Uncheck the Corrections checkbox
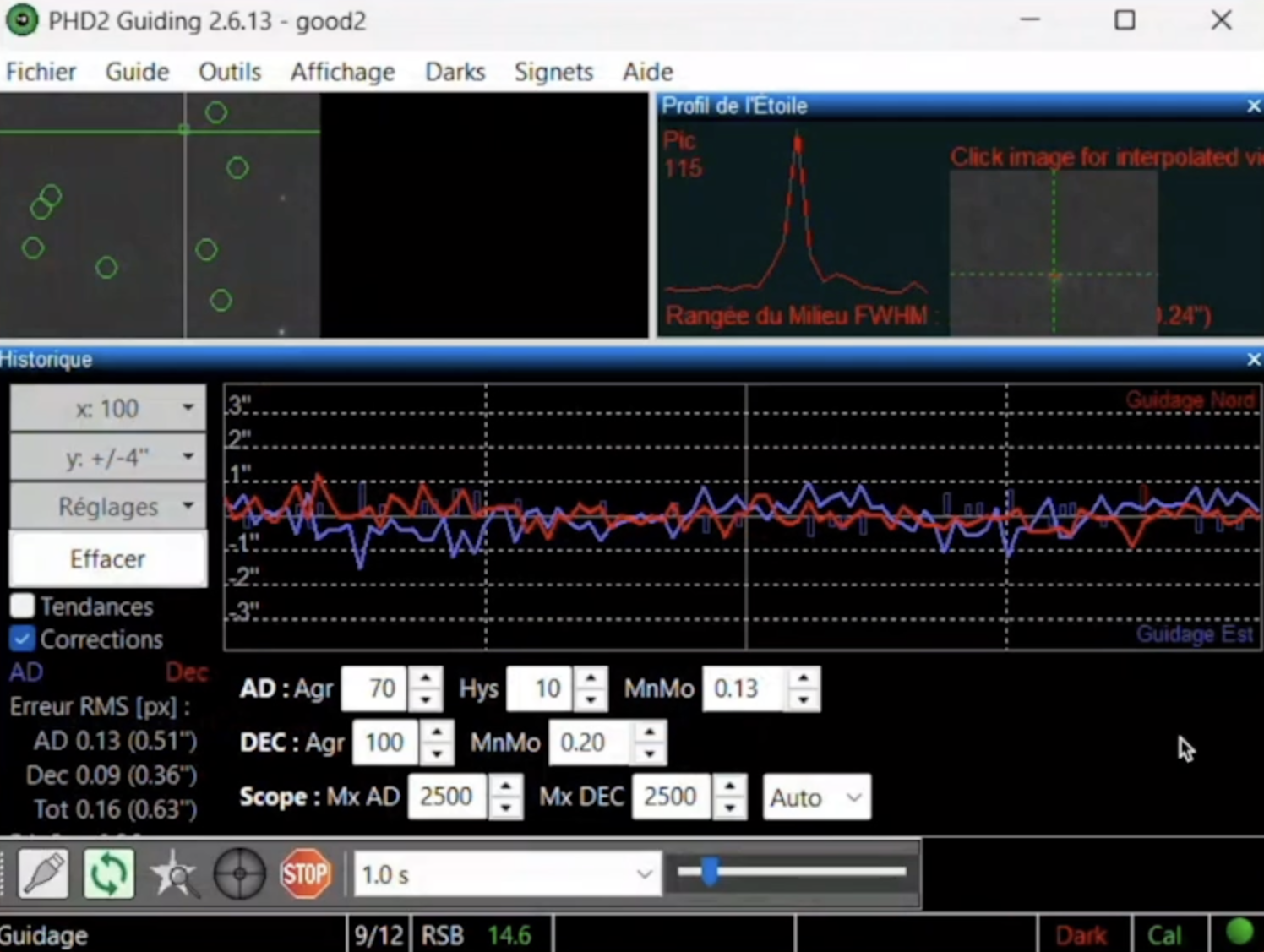1264x952 pixels. [23, 639]
